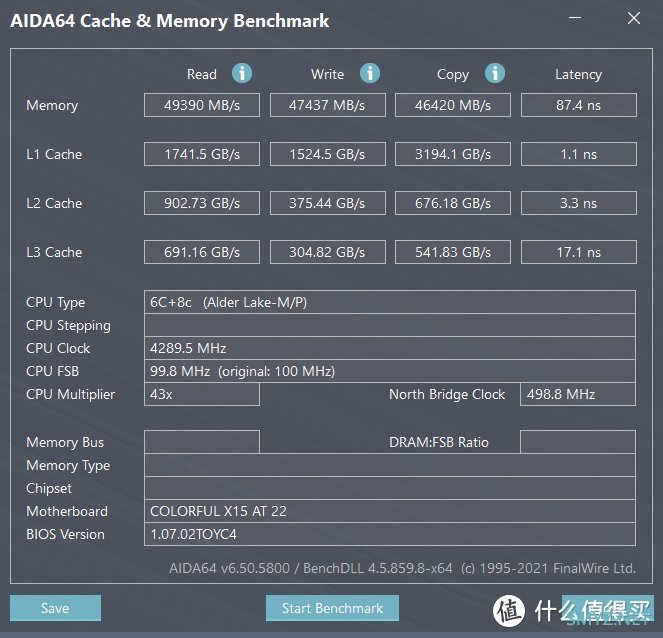Click the Memory row label
This screenshot has width=663, height=638.
point(52,105)
